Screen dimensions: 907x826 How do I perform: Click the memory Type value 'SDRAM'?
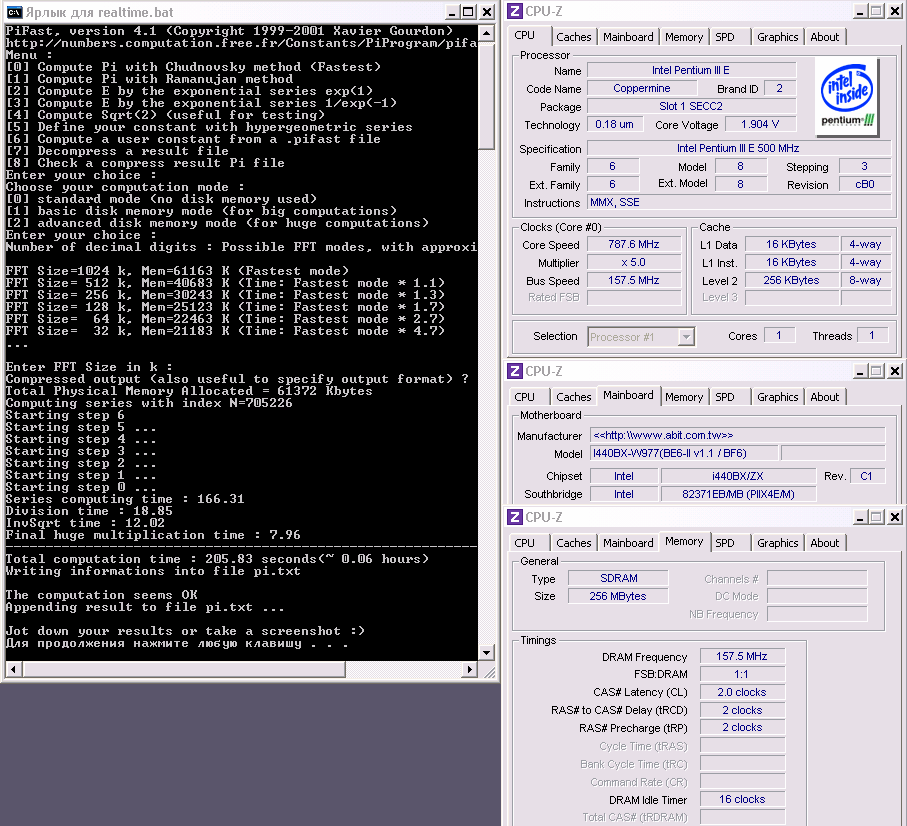[618, 578]
